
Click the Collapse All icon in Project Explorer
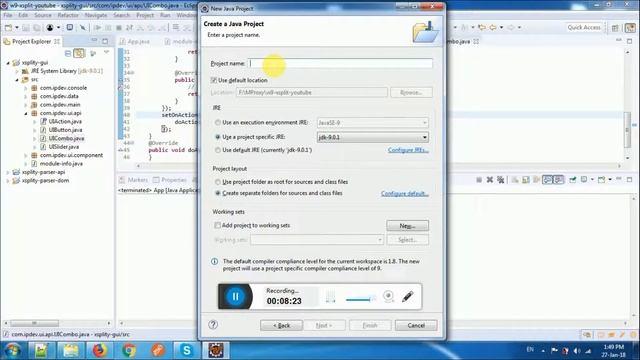[68, 53]
